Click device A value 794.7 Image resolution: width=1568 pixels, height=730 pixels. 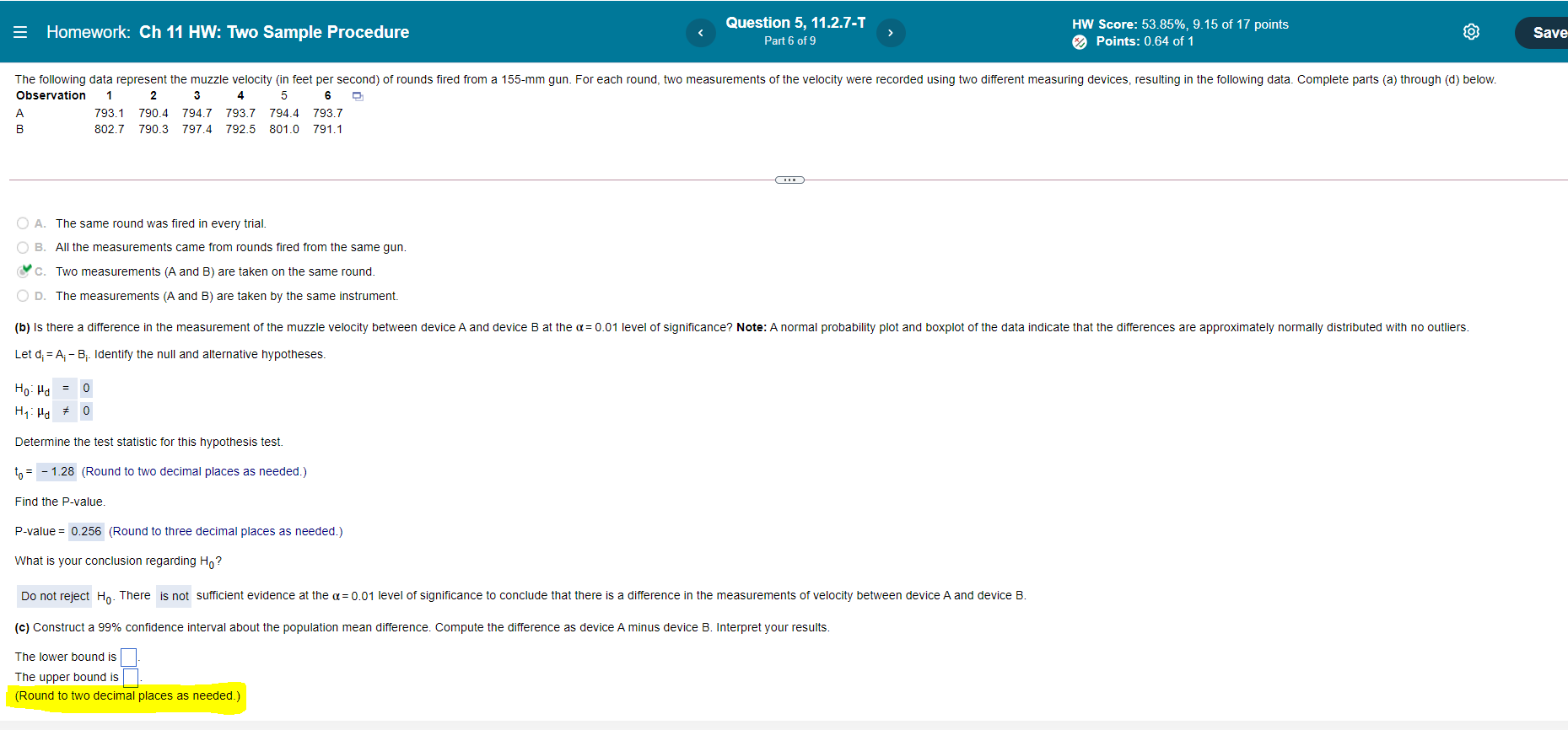click(x=197, y=113)
